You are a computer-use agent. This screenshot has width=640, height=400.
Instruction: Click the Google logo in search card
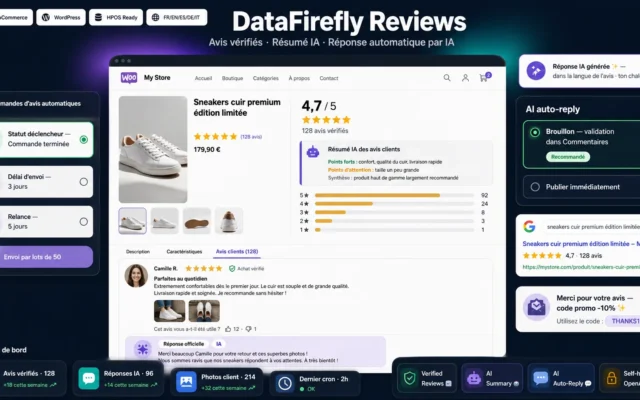pos(529,227)
